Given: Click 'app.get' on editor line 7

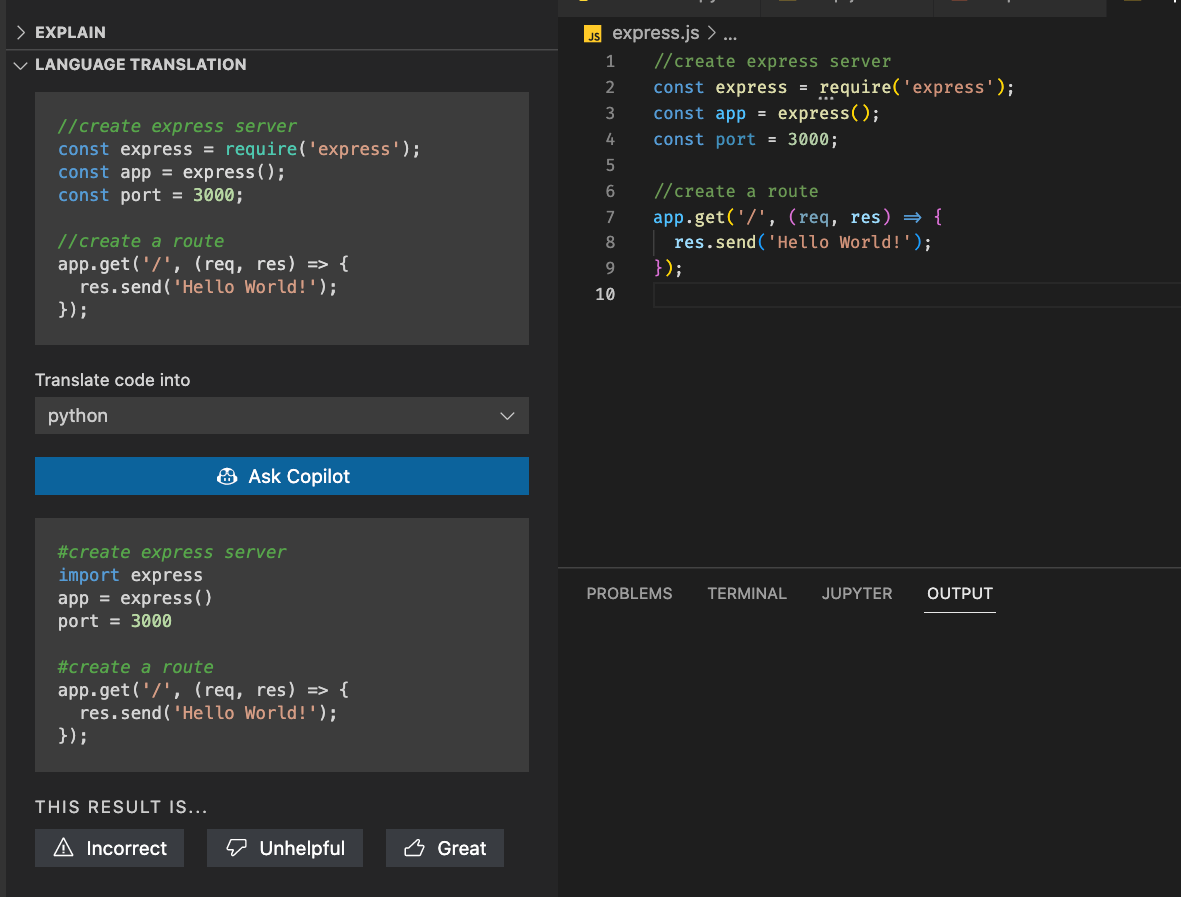Looking at the screenshot, I should (688, 218).
